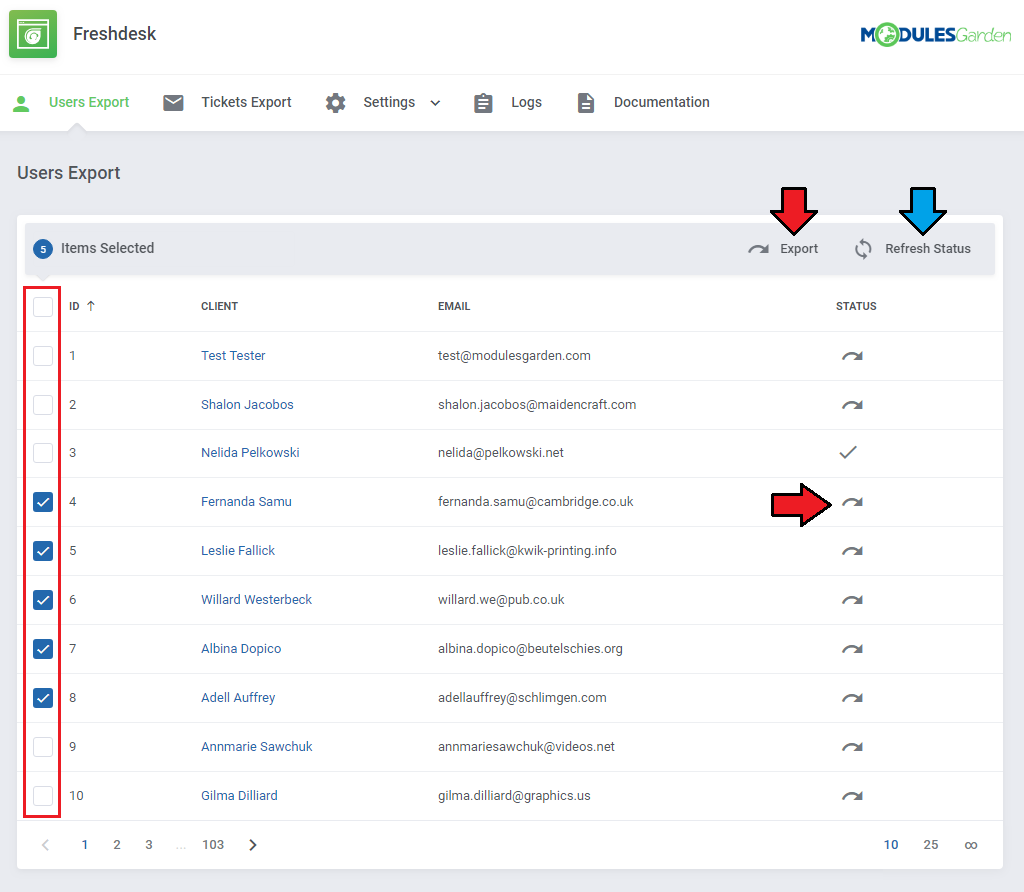Click the Settings gear icon
The width and height of the screenshot is (1024, 892).
pos(336,103)
